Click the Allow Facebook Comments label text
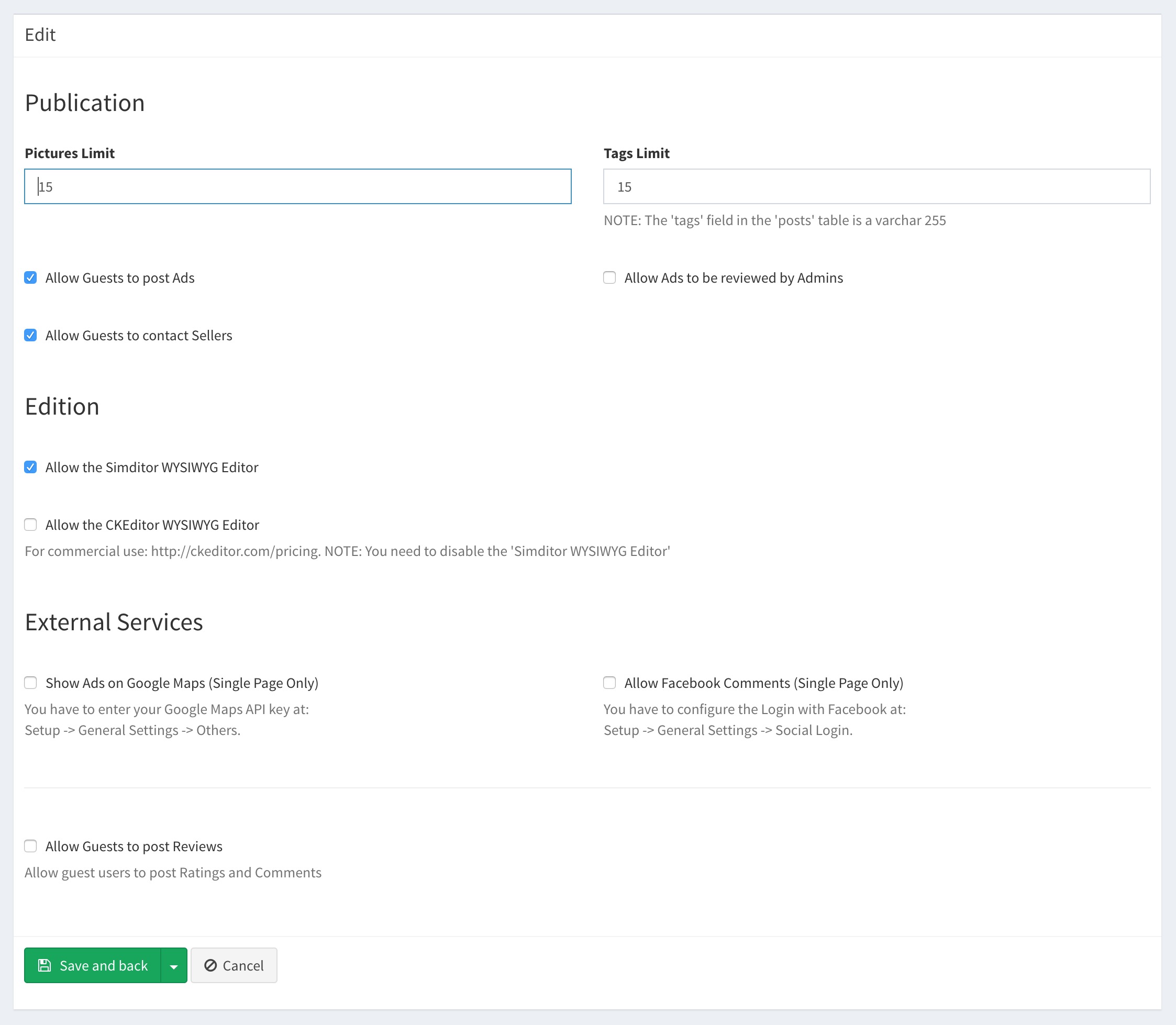Image resolution: width=1176 pixels, height=1025 pixels. [763, 683]
